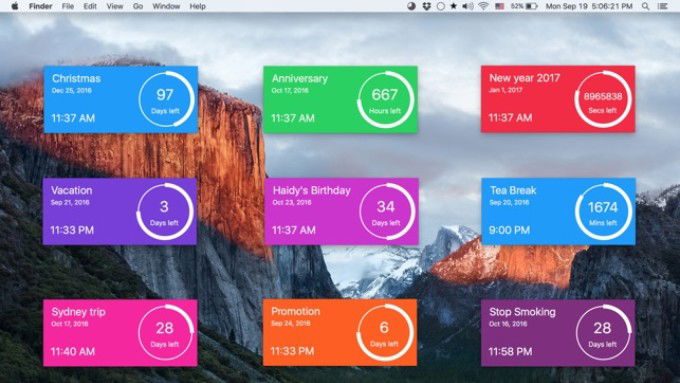Open the View menu
Viewport: 680px width, 383px height.
tap(114, 6)
